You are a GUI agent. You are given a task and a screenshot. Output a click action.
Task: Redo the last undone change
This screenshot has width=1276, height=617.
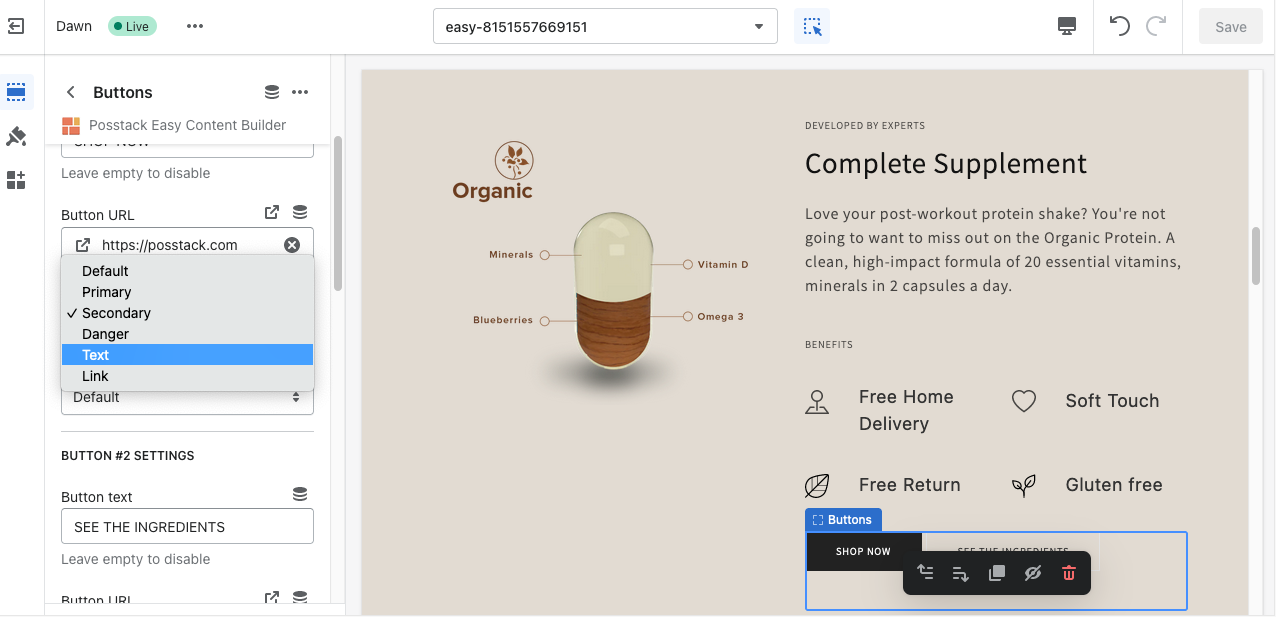click(1156, 27)
